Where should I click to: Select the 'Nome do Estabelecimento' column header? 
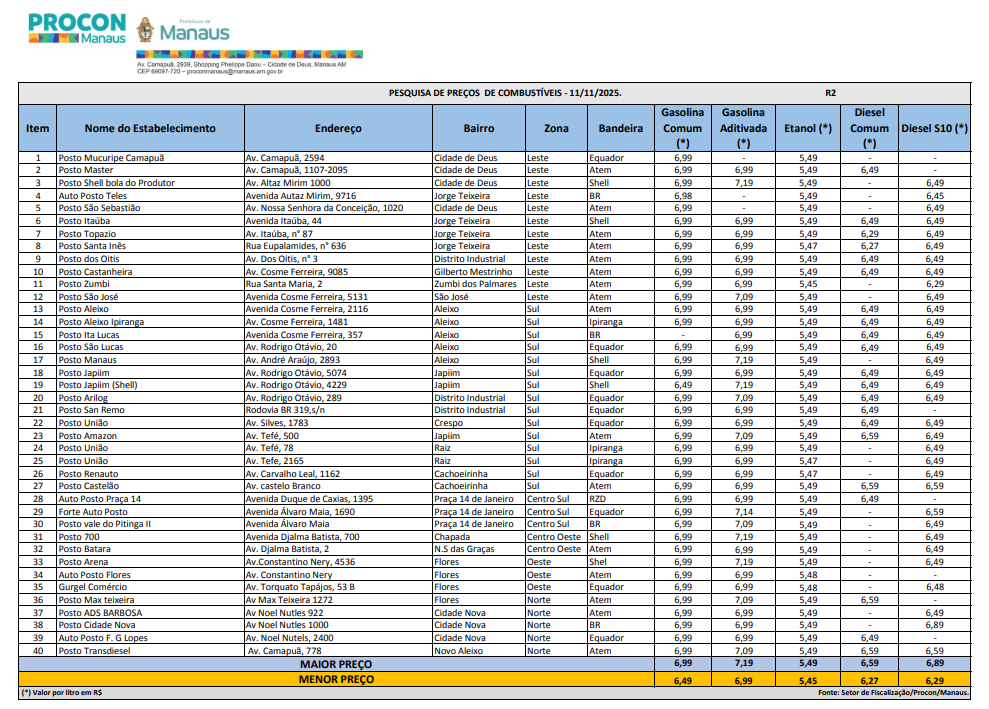click(x=150, y=129)
